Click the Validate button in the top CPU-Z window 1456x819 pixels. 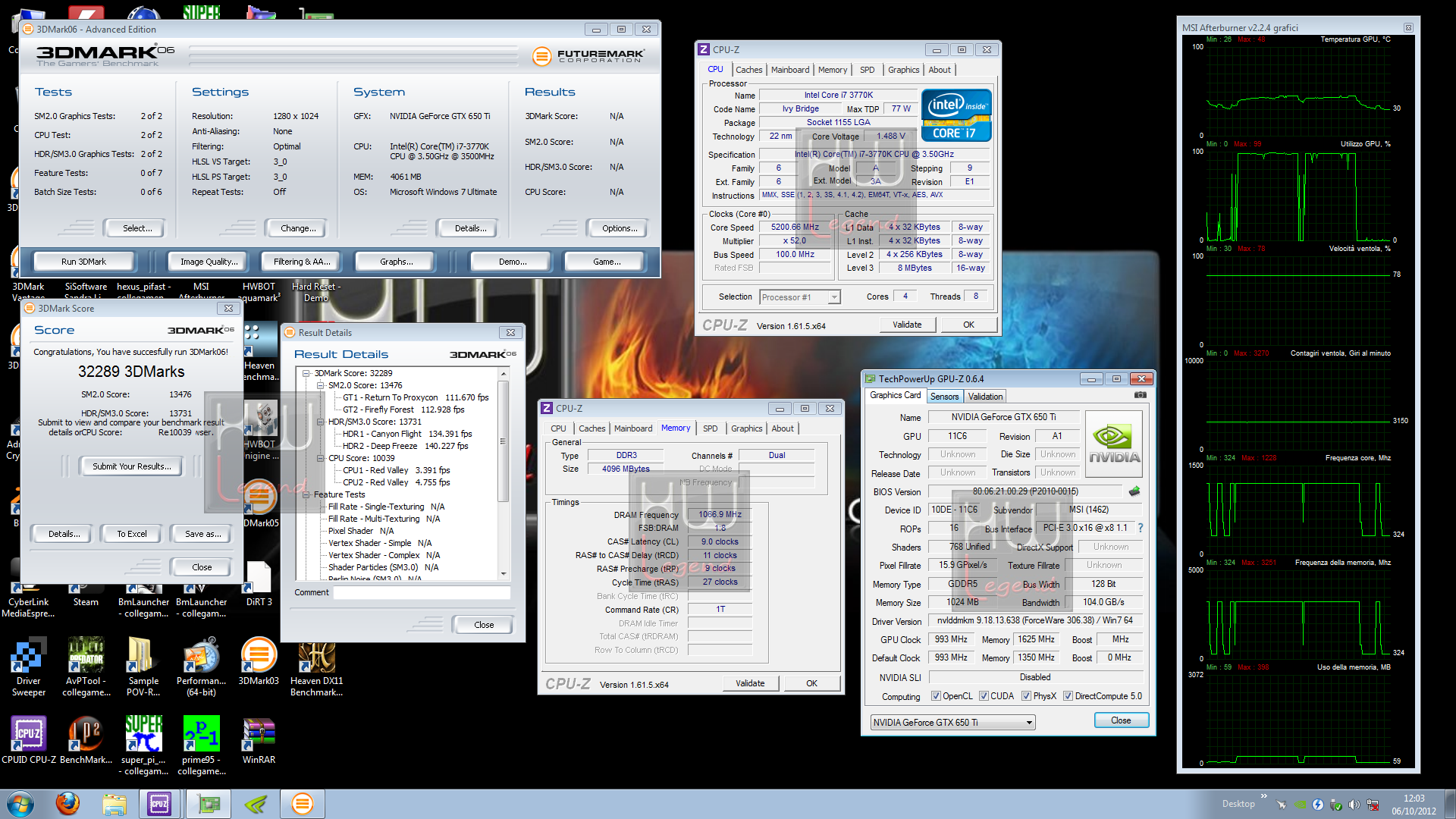click(x=907, y=325)
